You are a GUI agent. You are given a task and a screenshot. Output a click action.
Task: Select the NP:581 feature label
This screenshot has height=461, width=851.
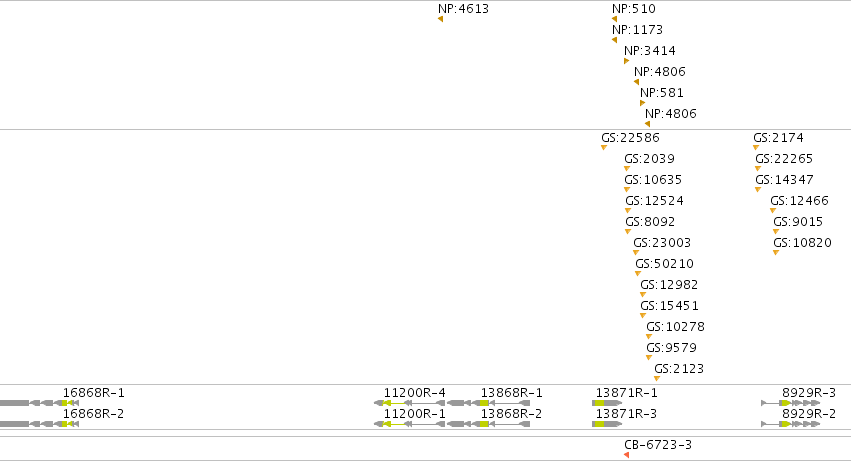(x=662, y=92)
